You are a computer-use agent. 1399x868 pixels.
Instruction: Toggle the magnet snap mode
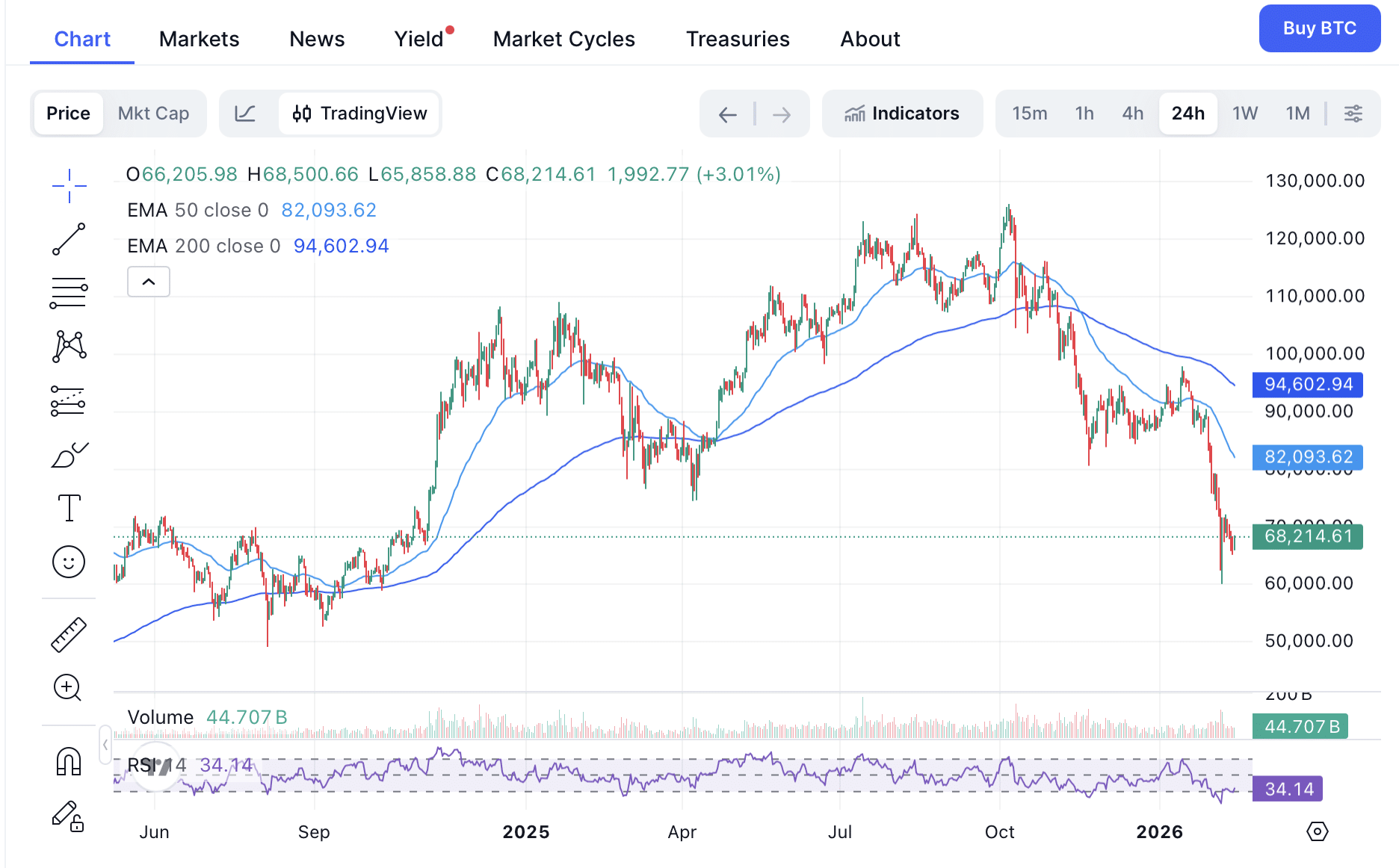coord(69,761)
